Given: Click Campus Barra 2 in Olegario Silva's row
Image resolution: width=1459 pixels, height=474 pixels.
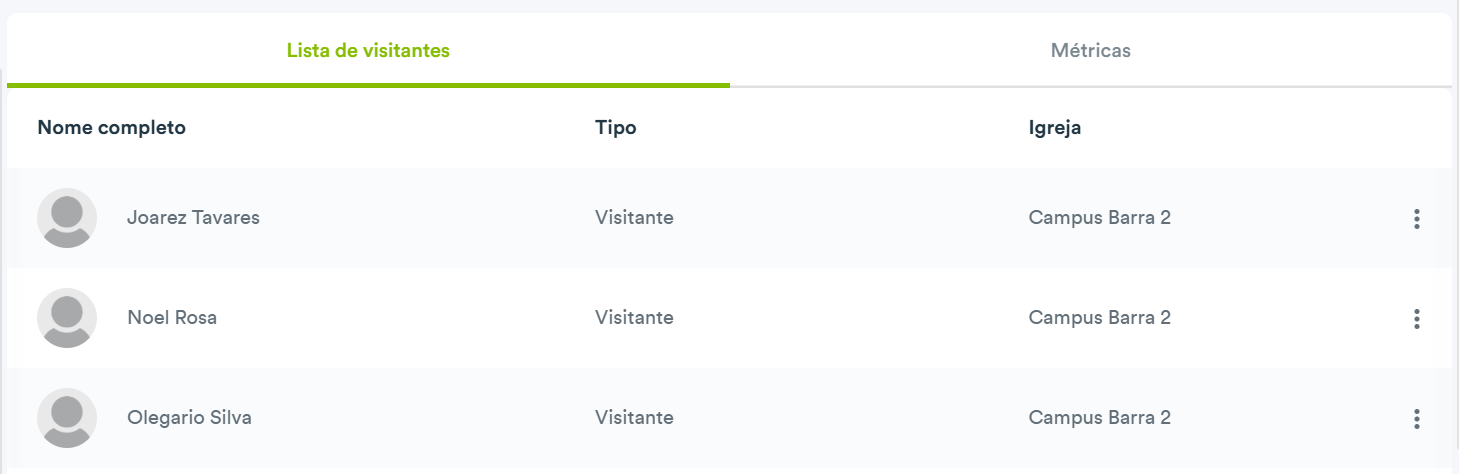Looking at the screenshot, I should click(1100, 417).
